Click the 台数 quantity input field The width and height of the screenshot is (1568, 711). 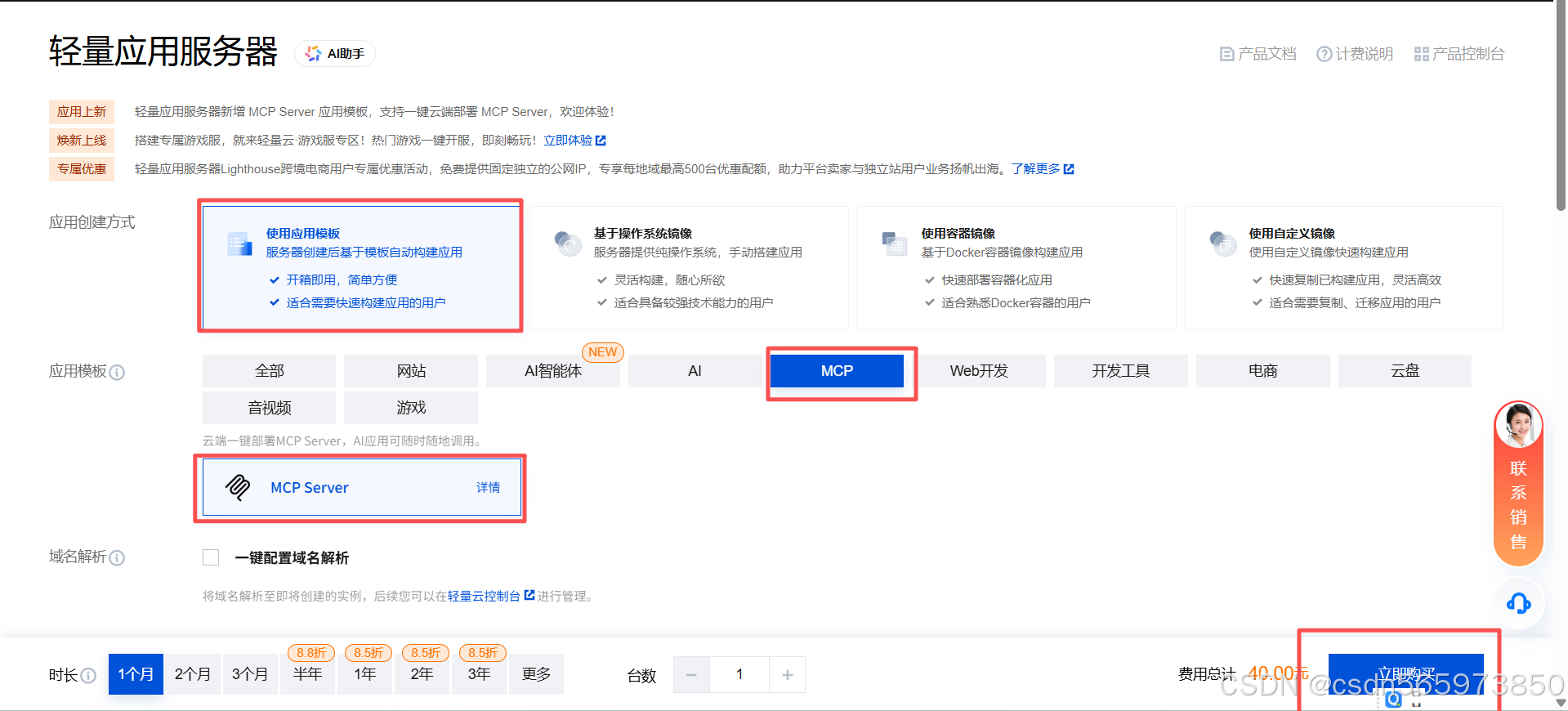(739, 675)
